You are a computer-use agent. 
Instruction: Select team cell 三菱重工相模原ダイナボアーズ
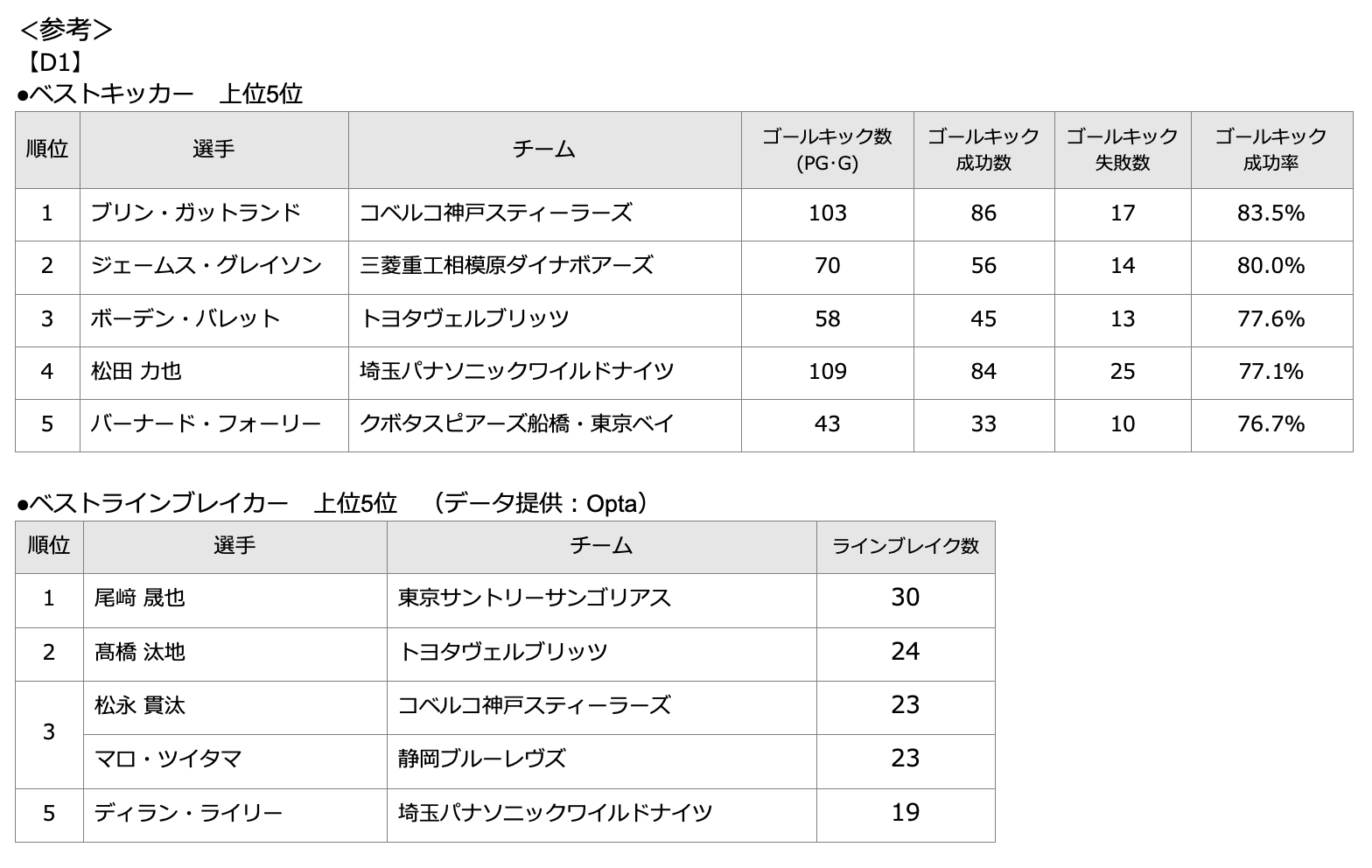click(507, 265)
